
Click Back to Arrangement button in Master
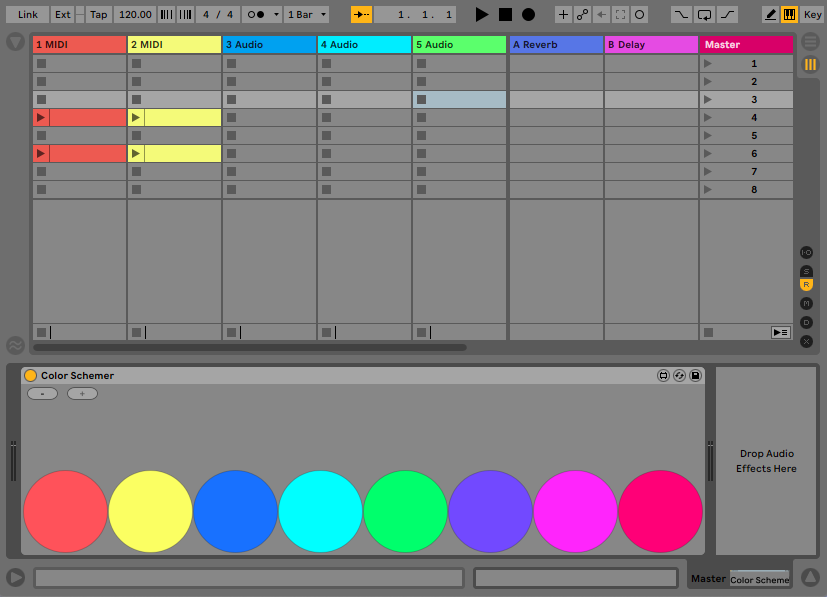click(780, 332)
